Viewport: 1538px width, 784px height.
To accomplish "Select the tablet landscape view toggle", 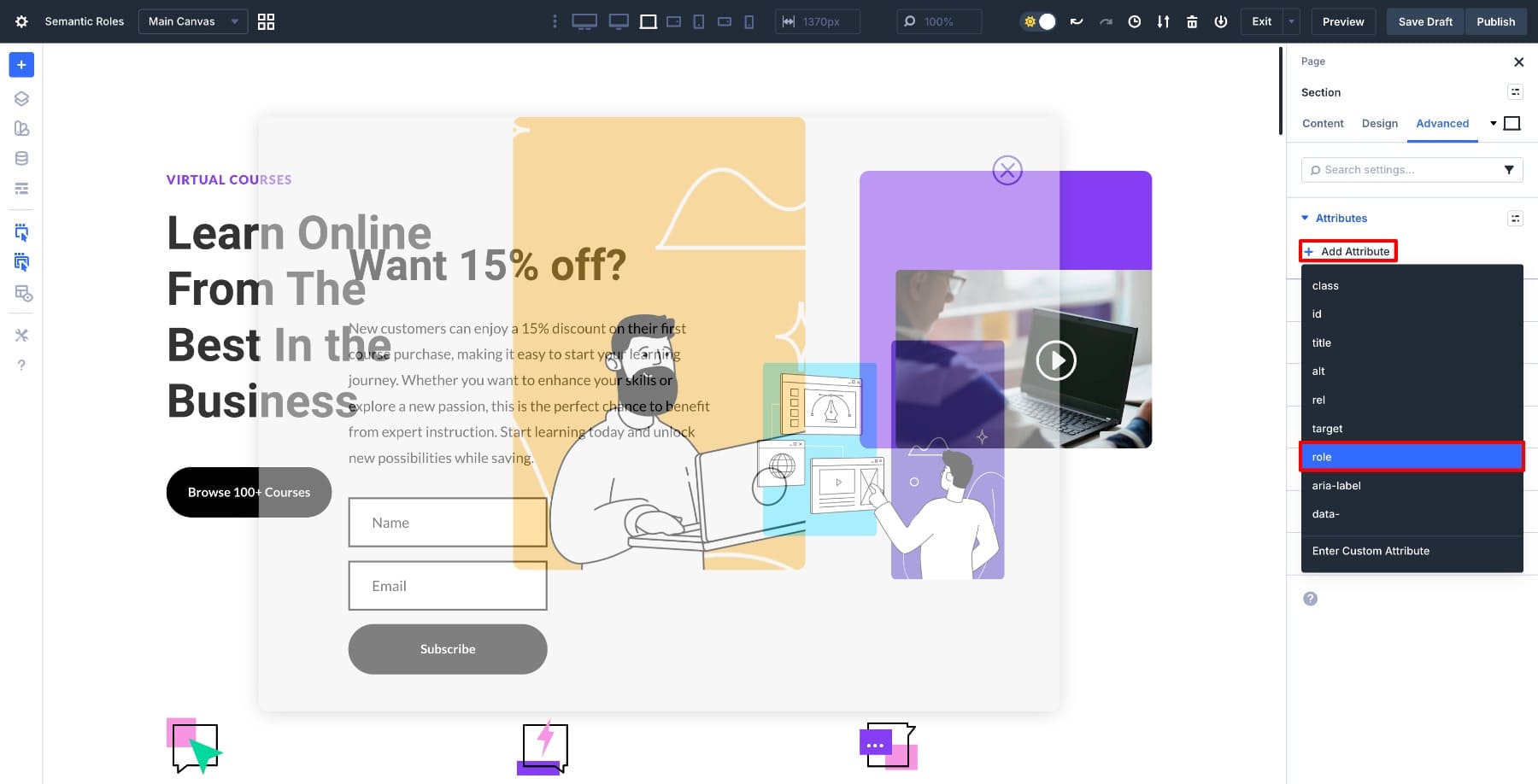I will point(674,21).
